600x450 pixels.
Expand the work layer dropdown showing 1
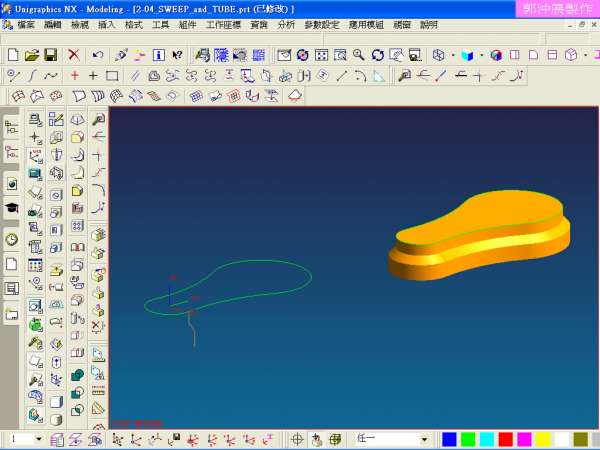pos(39,439)
